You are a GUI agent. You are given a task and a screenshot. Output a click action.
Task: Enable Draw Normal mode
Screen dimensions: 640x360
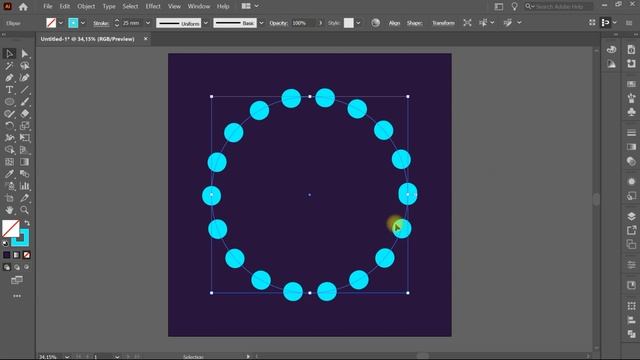tap(7, 267)
